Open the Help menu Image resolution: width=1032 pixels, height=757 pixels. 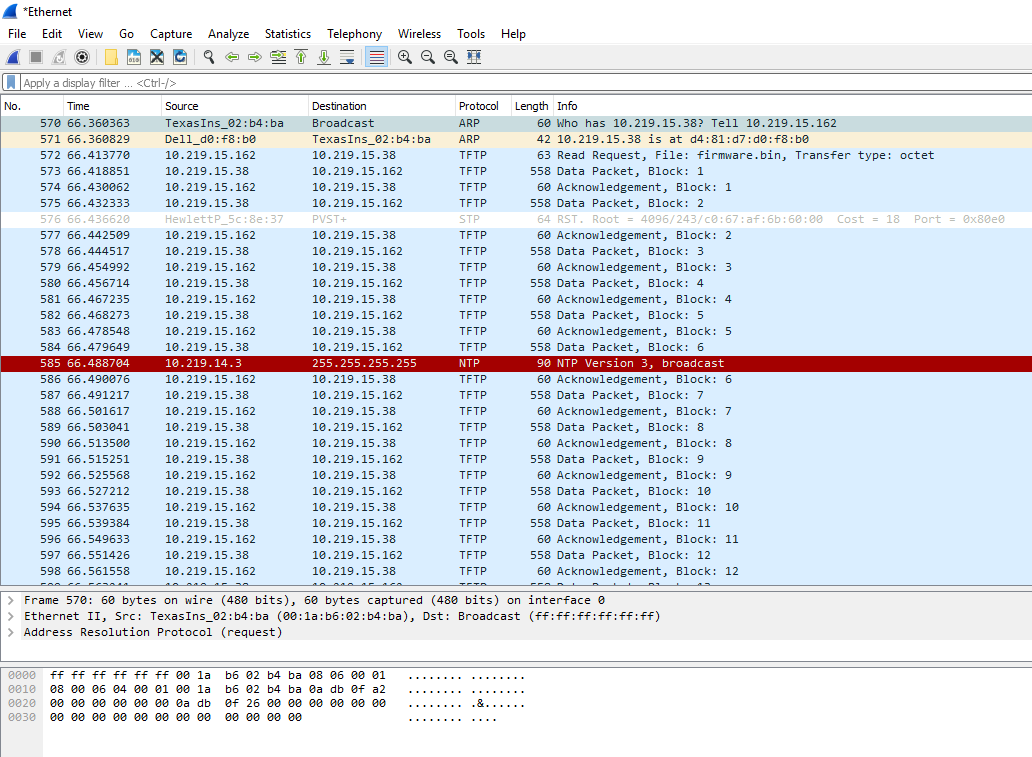click(x=513, y=34)
